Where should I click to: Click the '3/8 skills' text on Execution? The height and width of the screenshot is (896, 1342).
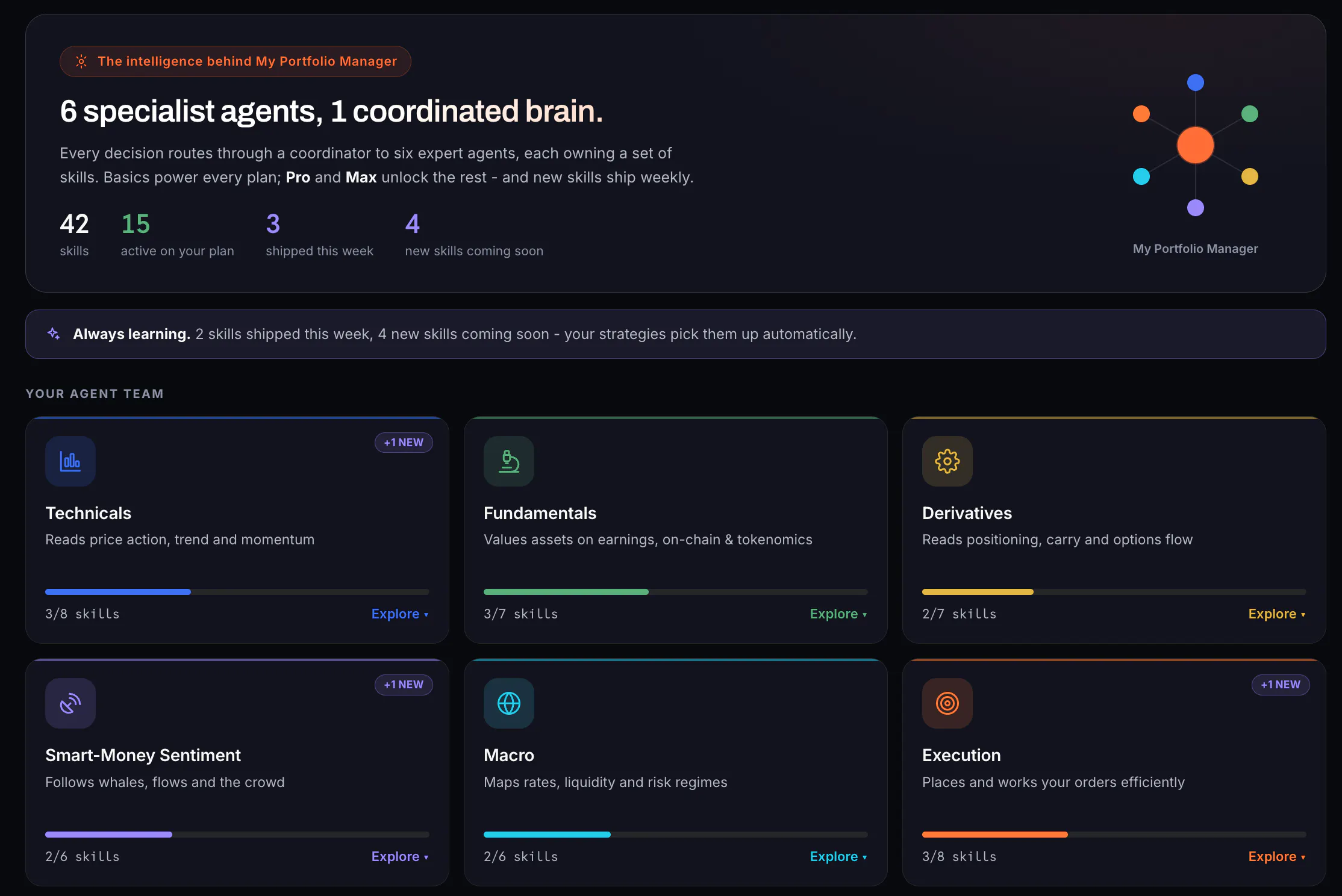[x=960, y=856]
